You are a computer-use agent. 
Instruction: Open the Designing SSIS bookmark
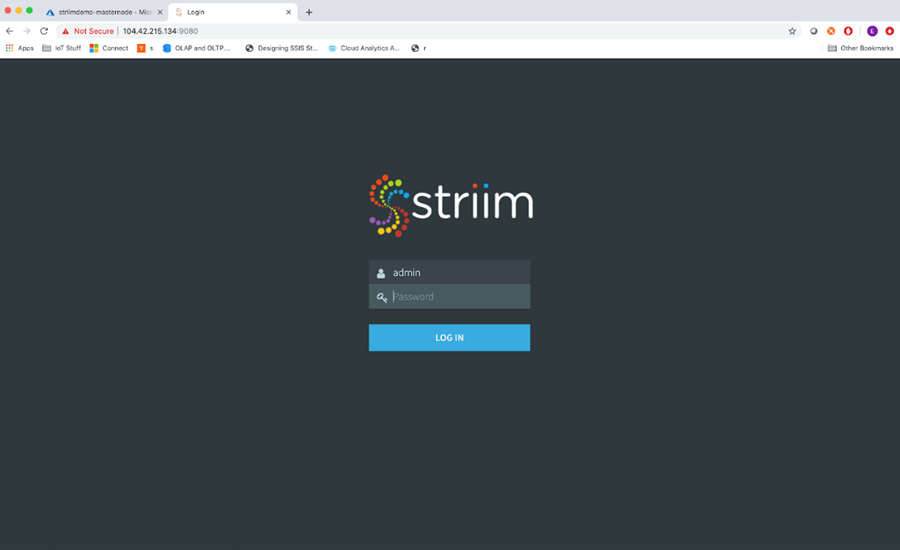coord(281,48)
